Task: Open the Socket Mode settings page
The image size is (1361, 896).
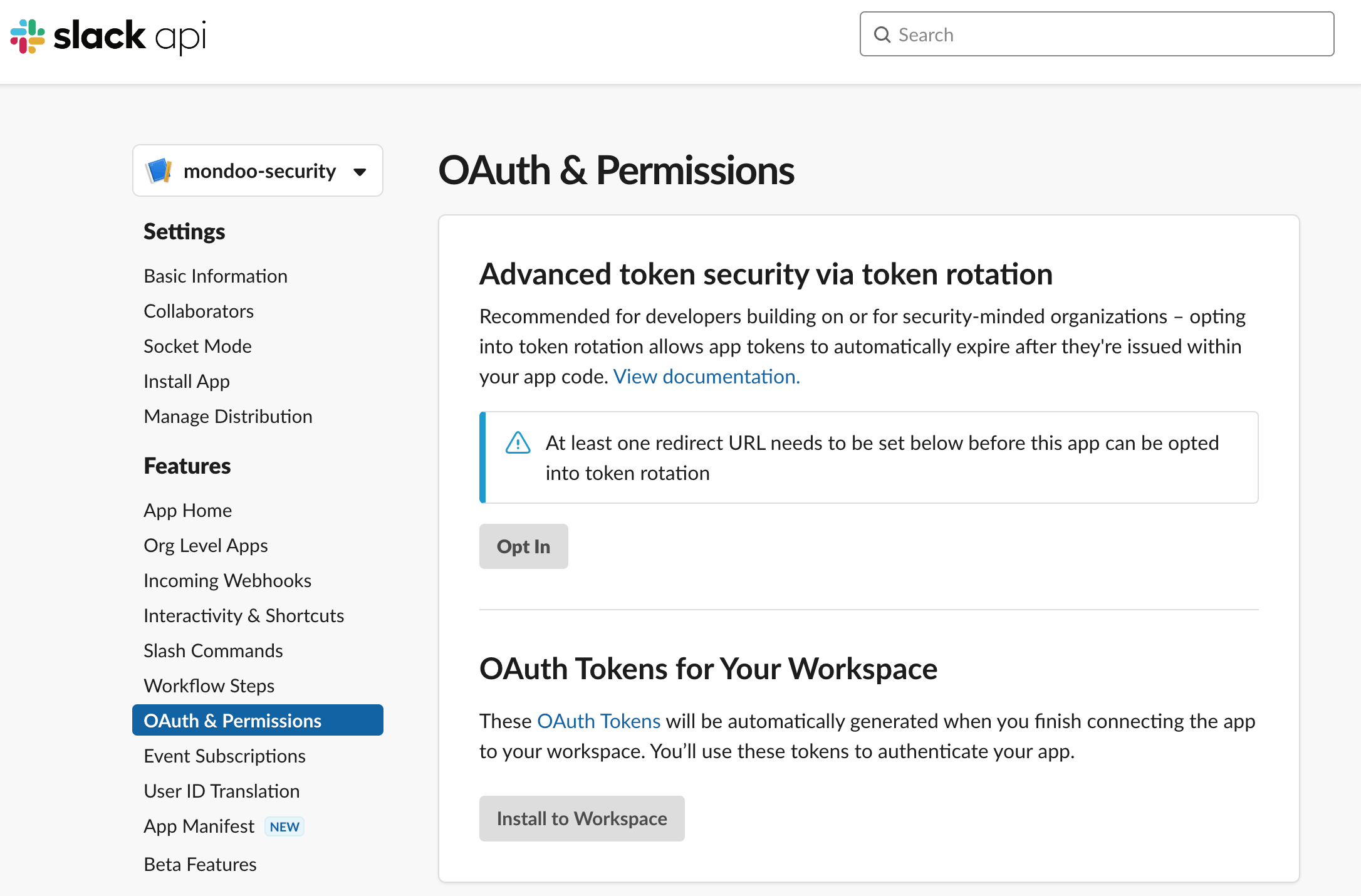Action: tap(197, 345)
